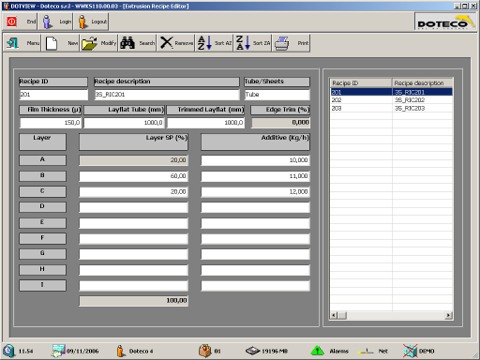Click the clock icon in status bar
This screenshot has width=480, height=360.
(x=9, y=351)
